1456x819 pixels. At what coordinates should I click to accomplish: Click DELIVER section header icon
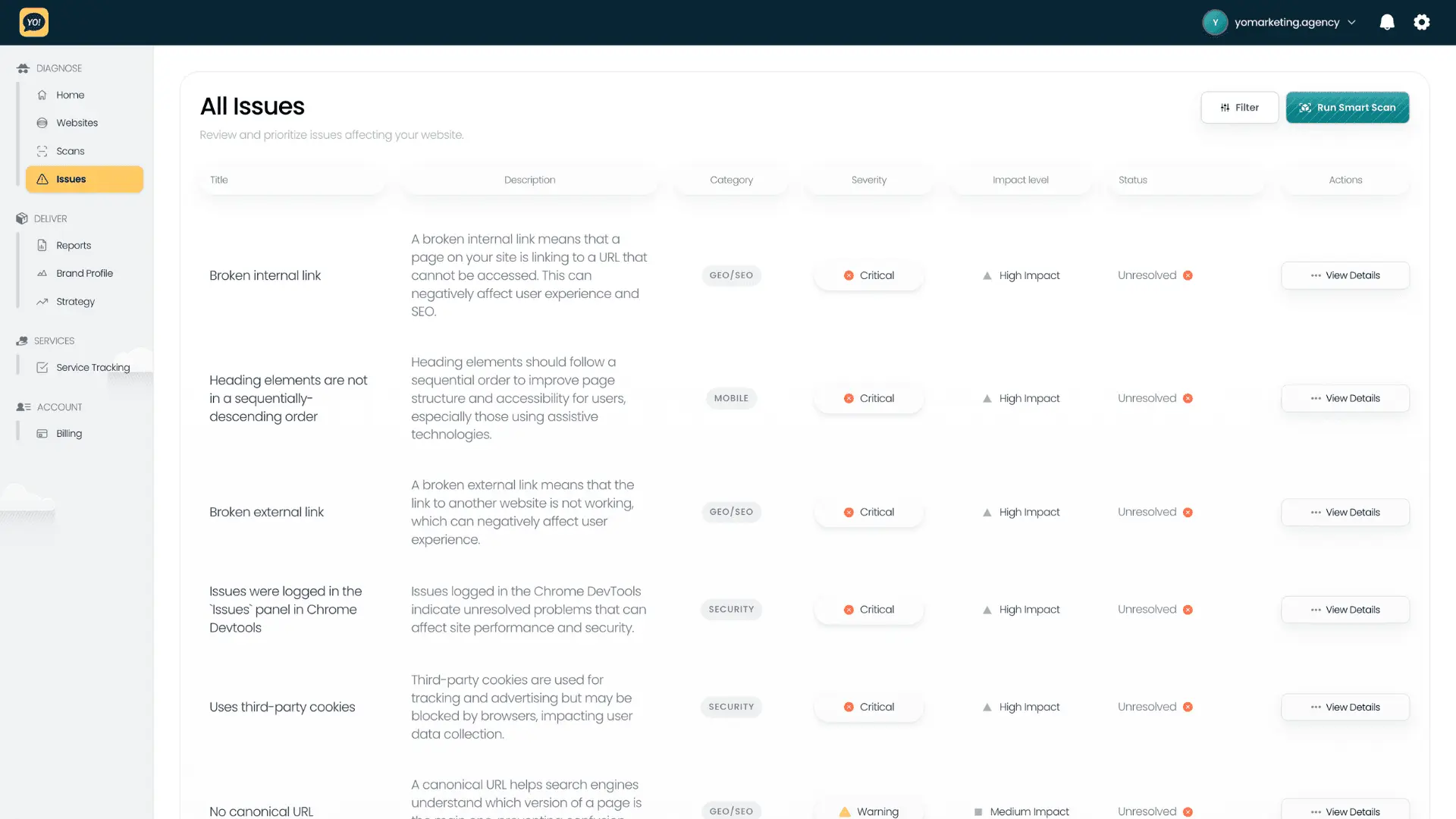22,218
